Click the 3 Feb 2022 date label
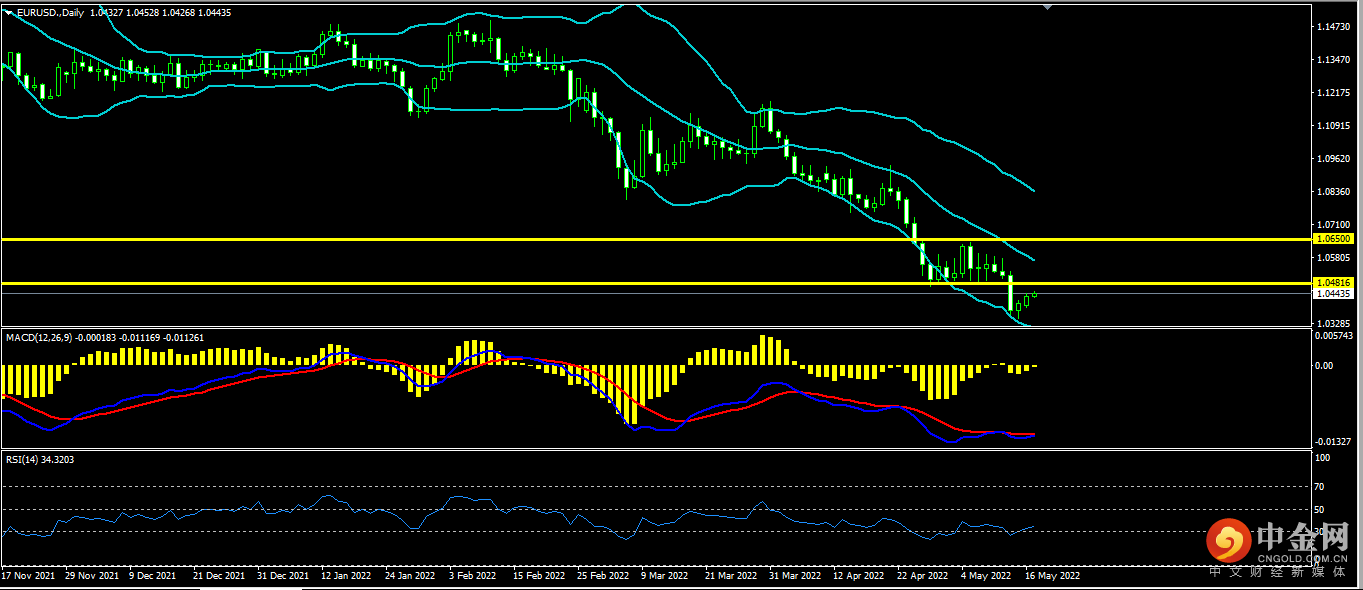1363x590 pixels. [473, 576]
